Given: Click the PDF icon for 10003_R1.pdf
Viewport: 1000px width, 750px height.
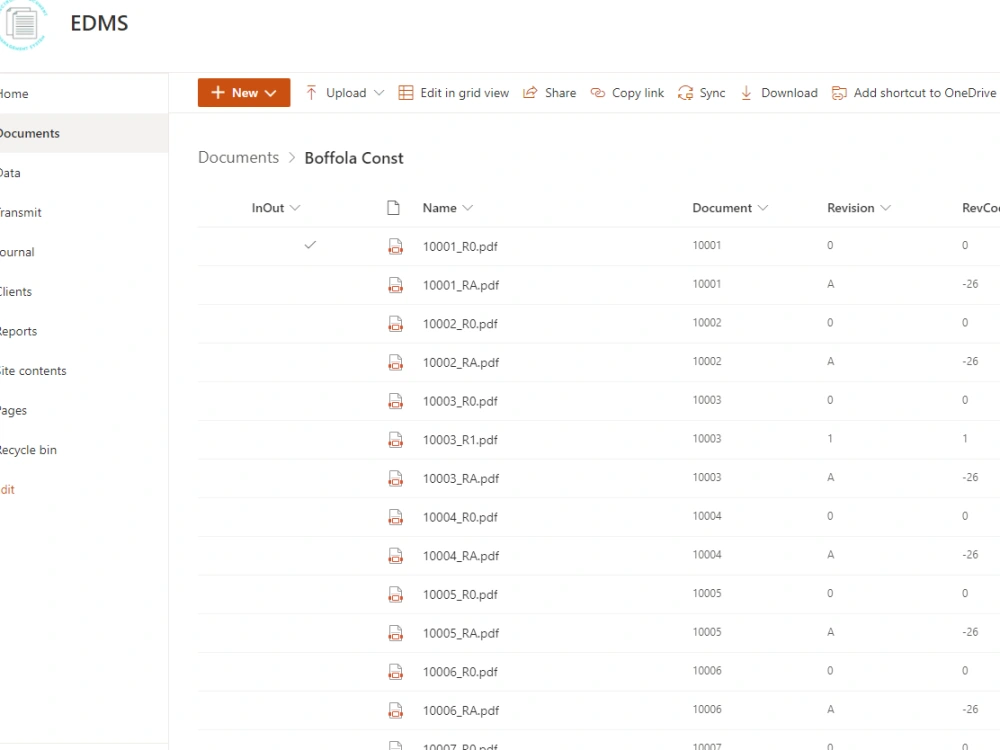Looking at the screenshot, I should click(395, 439).
